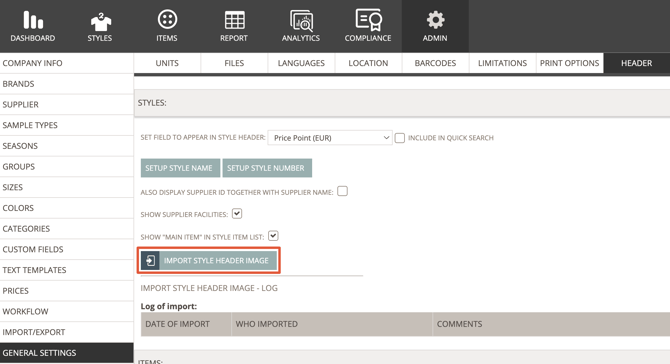Viewport: 670px width, 364px height.
Task: Open Import/Export in the sidebar
Action: tap(67, 332)
